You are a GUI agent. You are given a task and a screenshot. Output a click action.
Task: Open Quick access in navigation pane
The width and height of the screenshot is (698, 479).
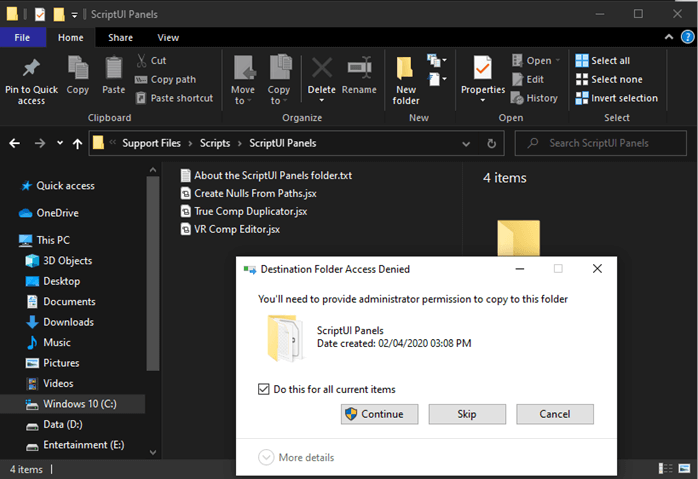pos(58,186)
